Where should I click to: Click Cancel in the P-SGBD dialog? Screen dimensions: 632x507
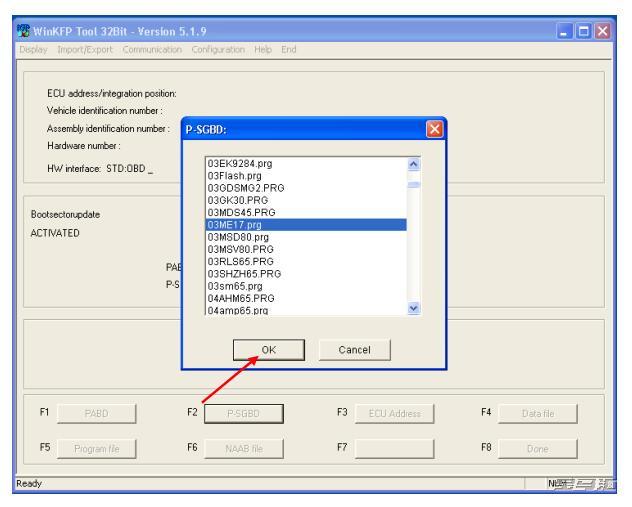354,349
